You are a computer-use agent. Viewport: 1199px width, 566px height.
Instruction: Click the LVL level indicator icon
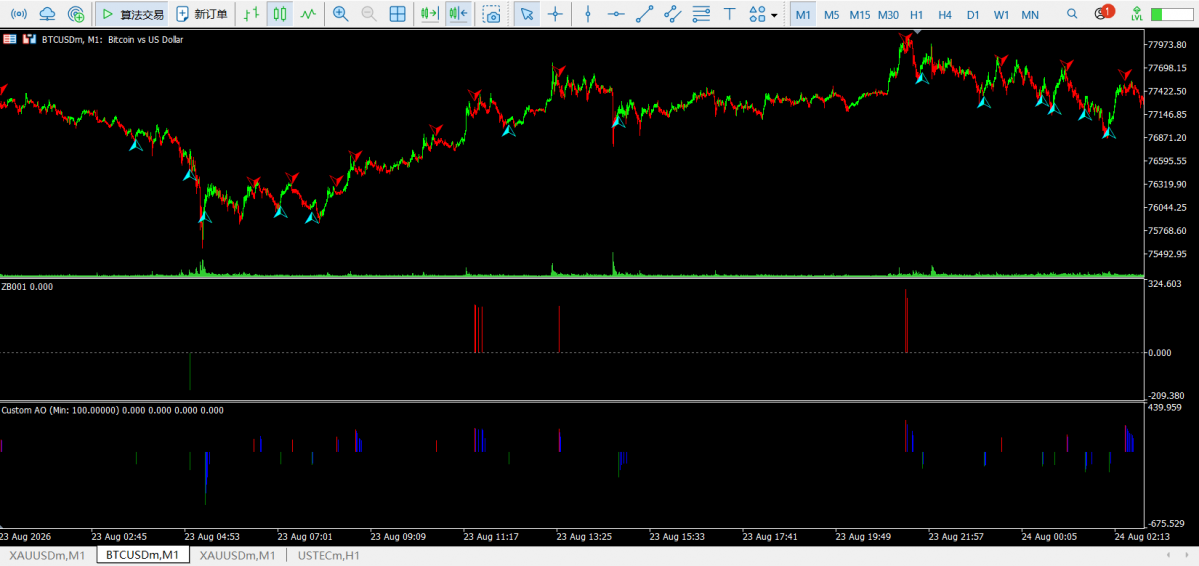point(1136,14)
